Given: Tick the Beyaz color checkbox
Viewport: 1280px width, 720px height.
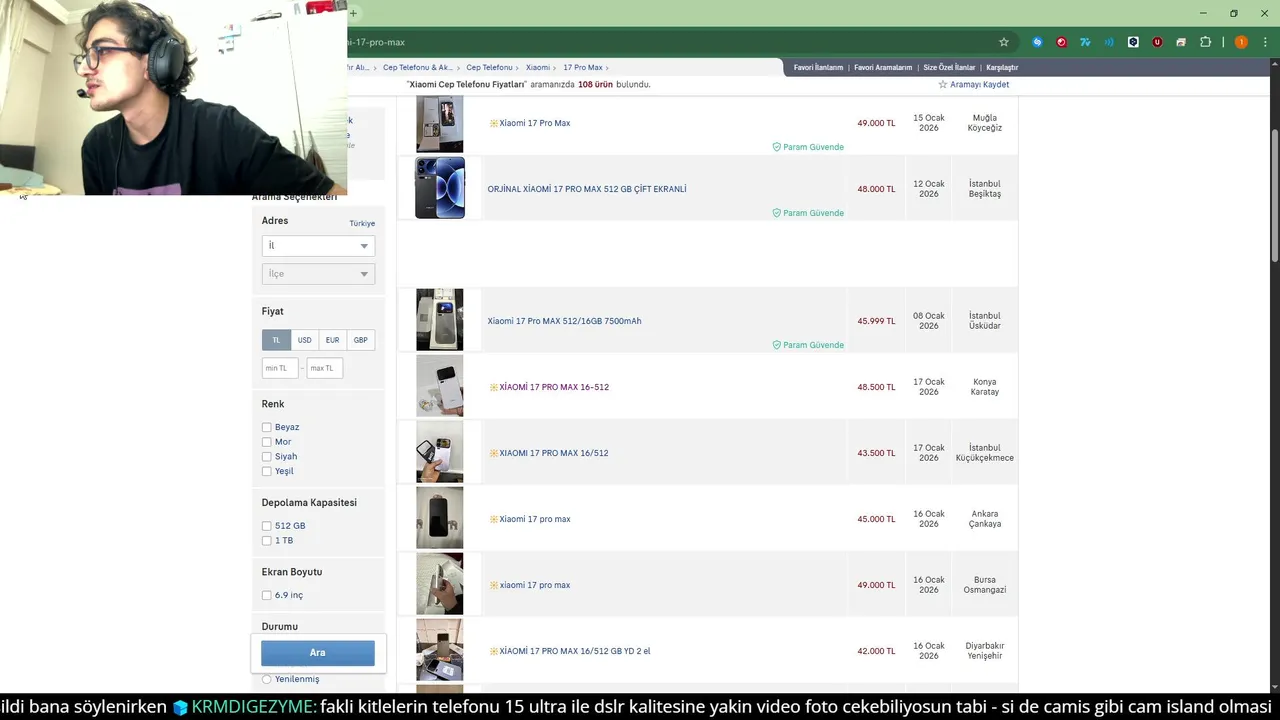Looking at the screenshot, I should click(x=267, y=427).
